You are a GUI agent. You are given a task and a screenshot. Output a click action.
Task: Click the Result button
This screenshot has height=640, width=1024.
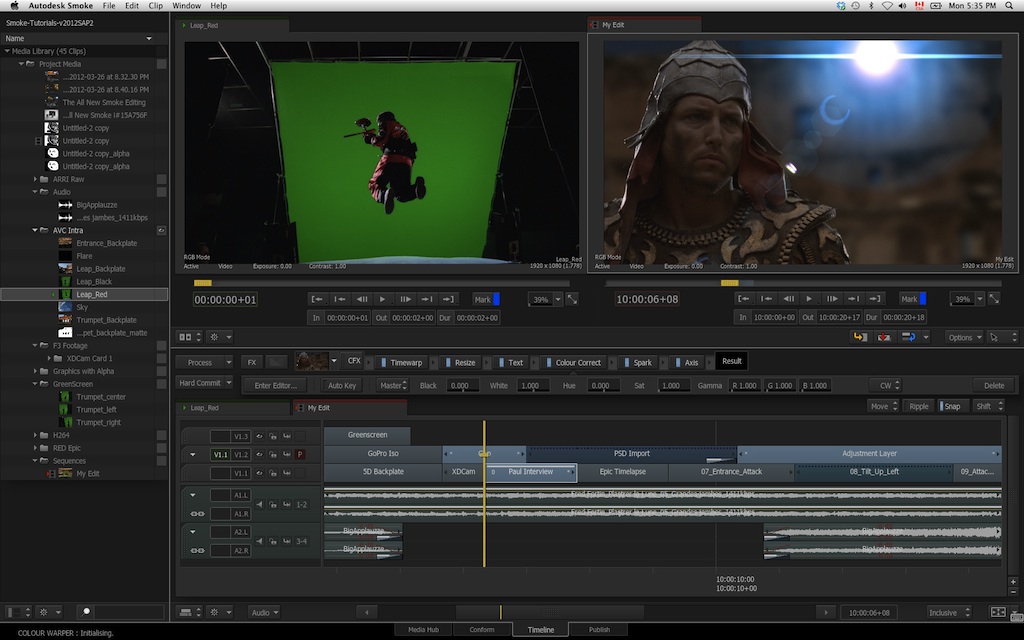[731, 361]
